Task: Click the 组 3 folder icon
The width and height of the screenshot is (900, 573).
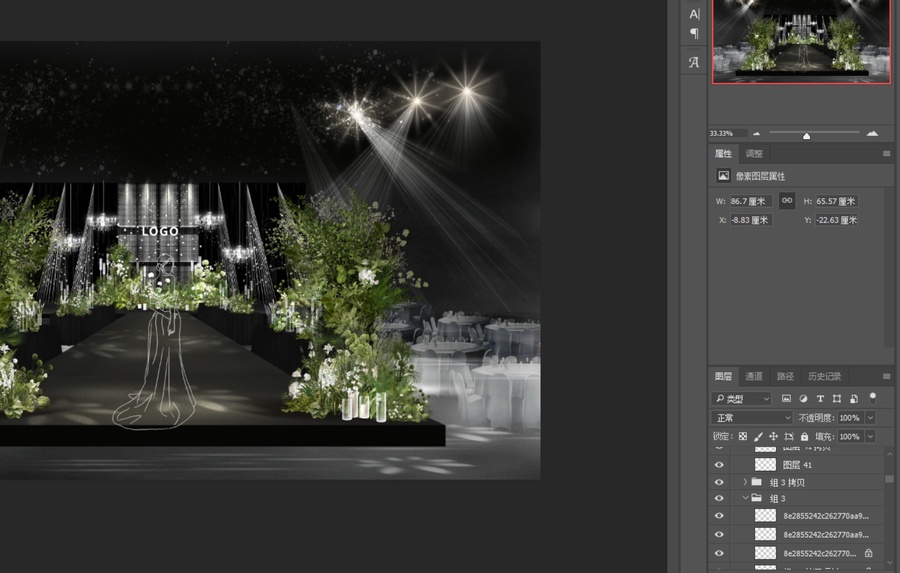Action: pyautogui.click(x=757, y=498)
